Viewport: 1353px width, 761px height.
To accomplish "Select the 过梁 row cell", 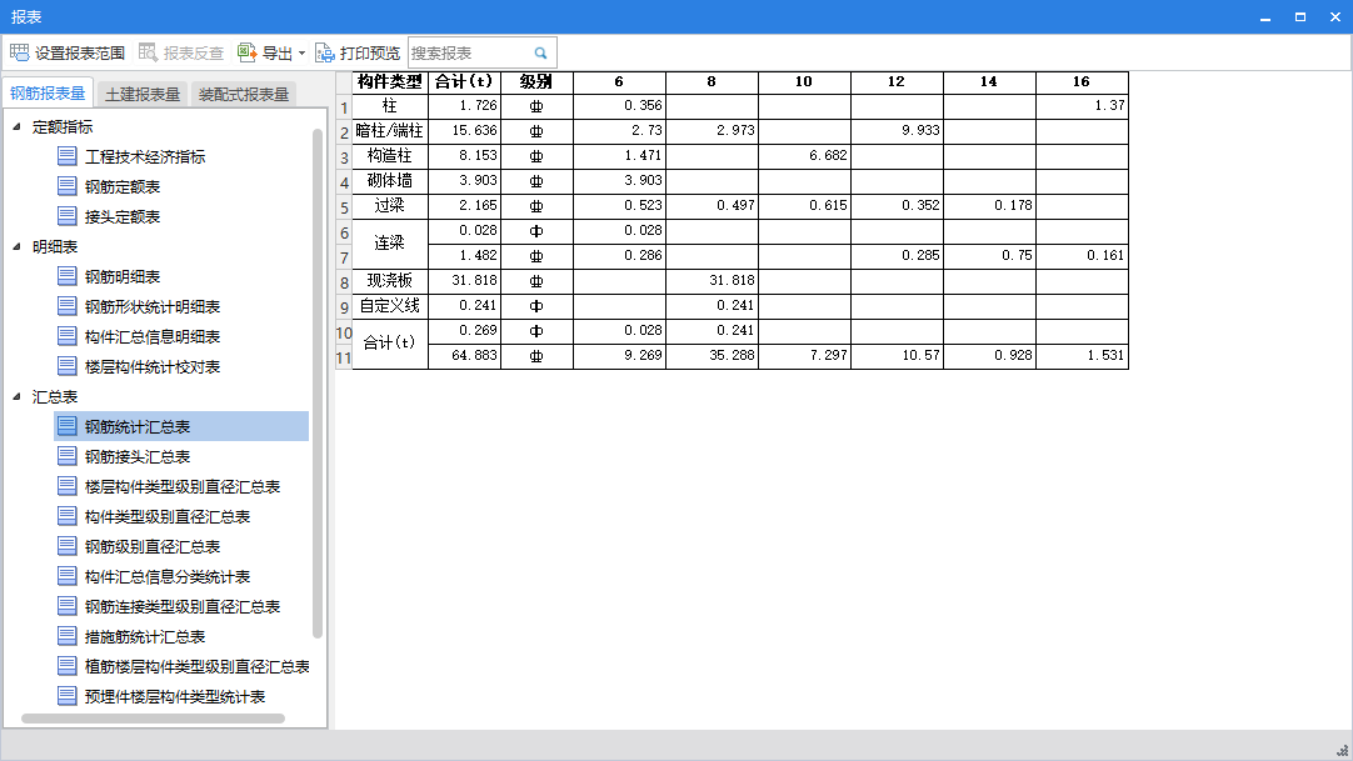I will (390, 206).
